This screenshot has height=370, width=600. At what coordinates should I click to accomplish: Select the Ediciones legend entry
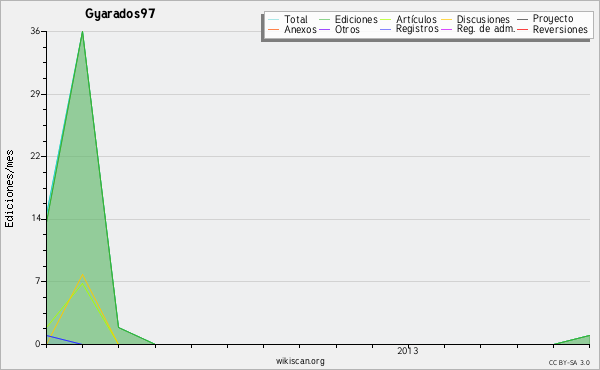click(348, 19)
